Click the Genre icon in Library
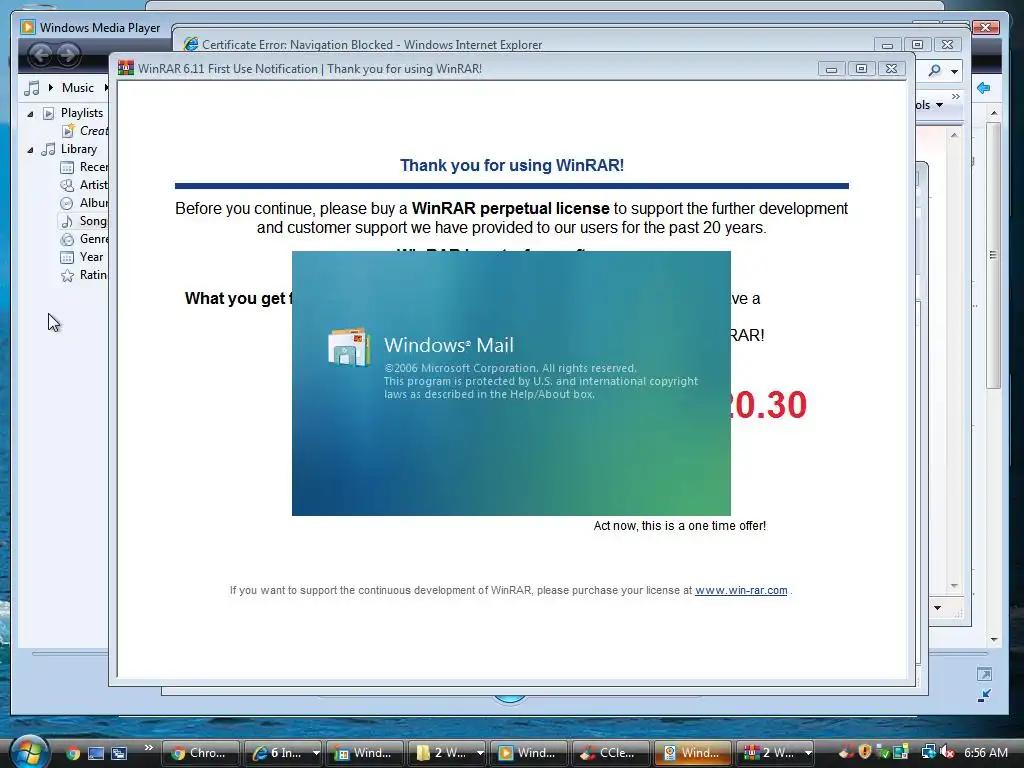Image resolution: width=1024 pixels, height=768 pixels. click(67, 240)
